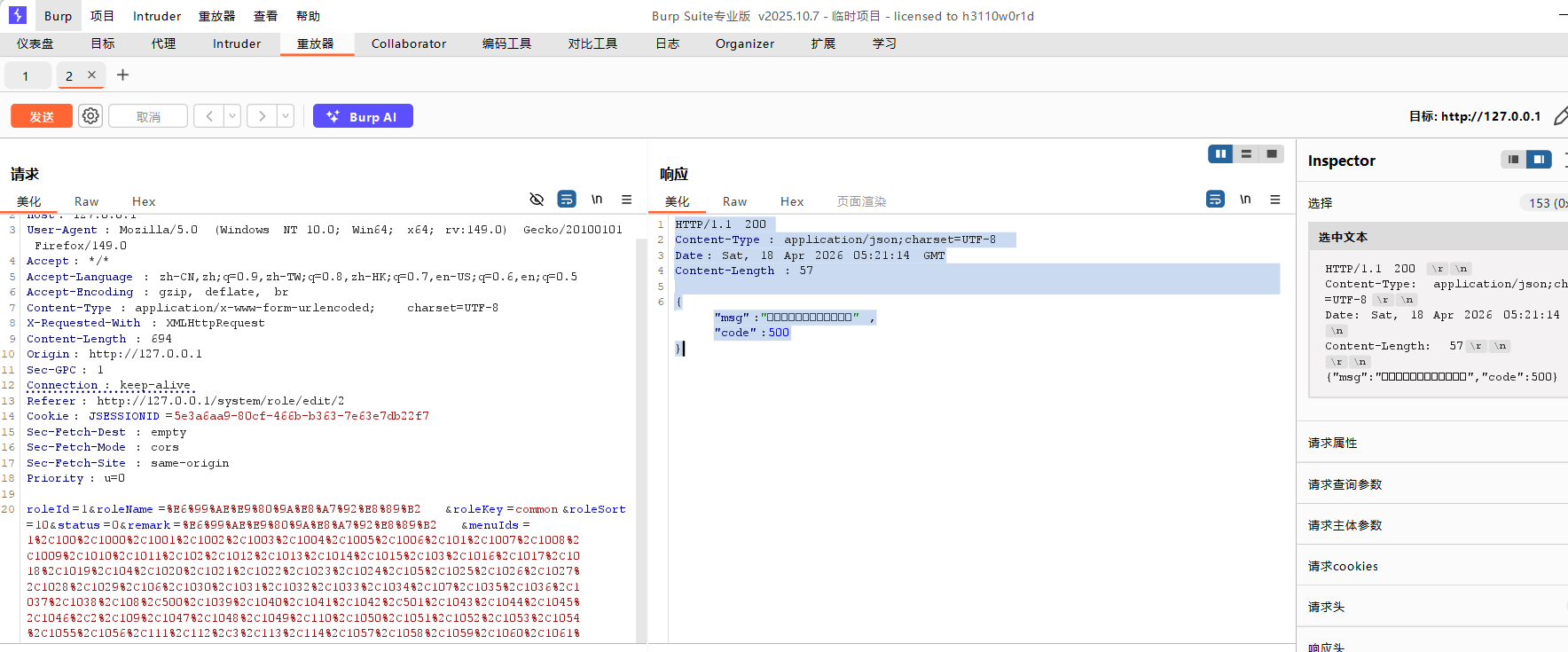Toggle show non-printable \n in request panel
1568x652 pixels.
[x=597, y=200]
